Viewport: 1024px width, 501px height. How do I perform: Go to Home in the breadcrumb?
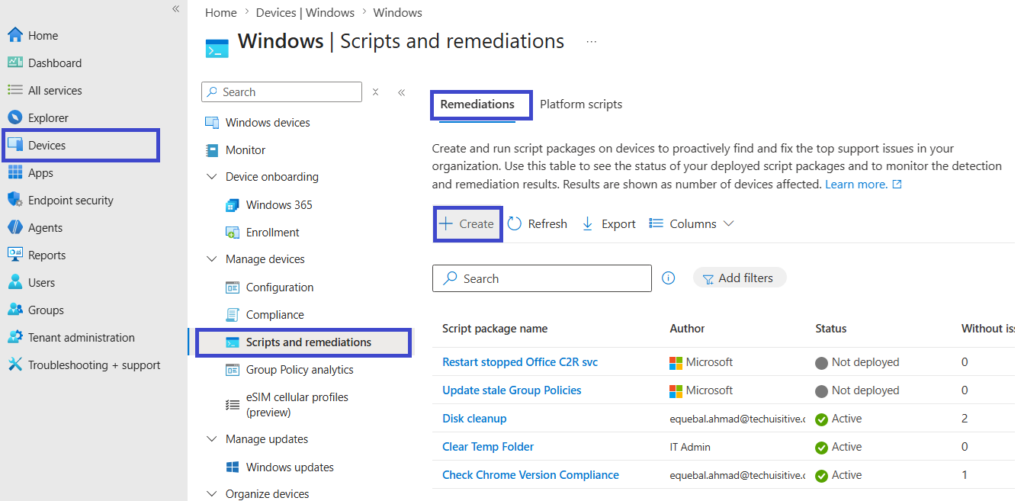pos(221,12)
